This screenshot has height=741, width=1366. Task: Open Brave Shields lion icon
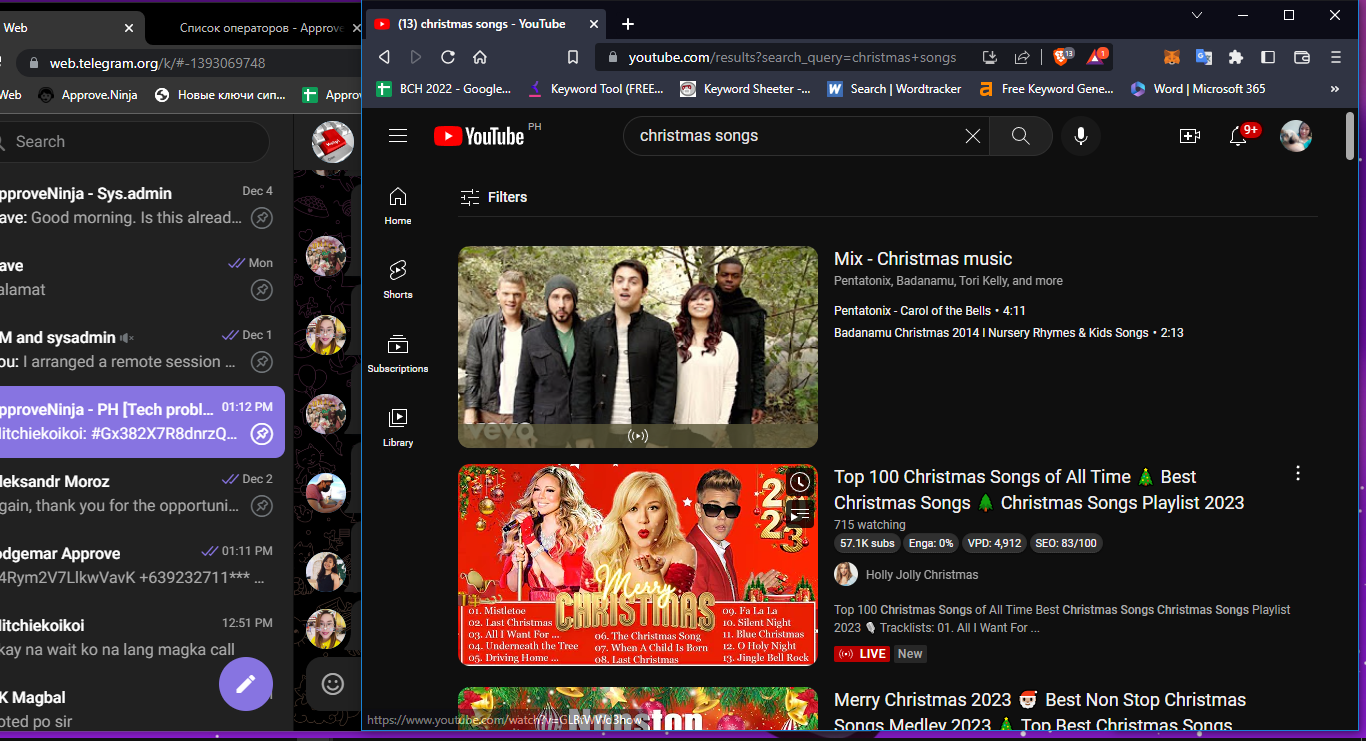1063,57
